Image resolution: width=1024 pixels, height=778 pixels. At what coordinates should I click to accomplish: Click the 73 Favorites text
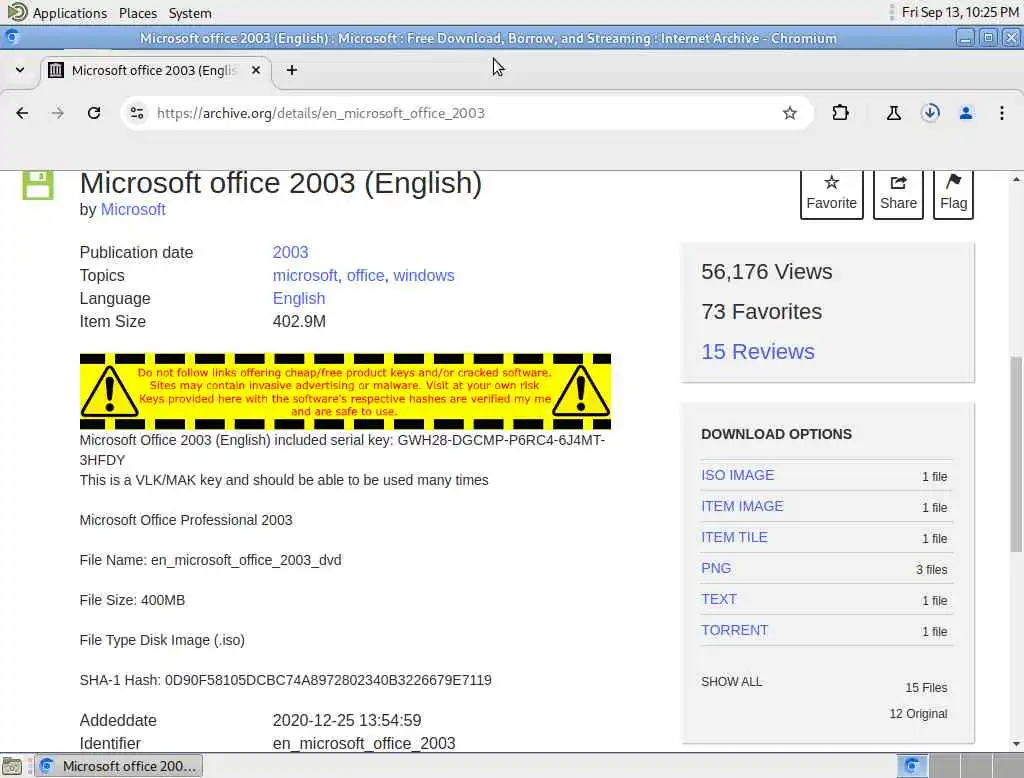[x=761, y=312]
